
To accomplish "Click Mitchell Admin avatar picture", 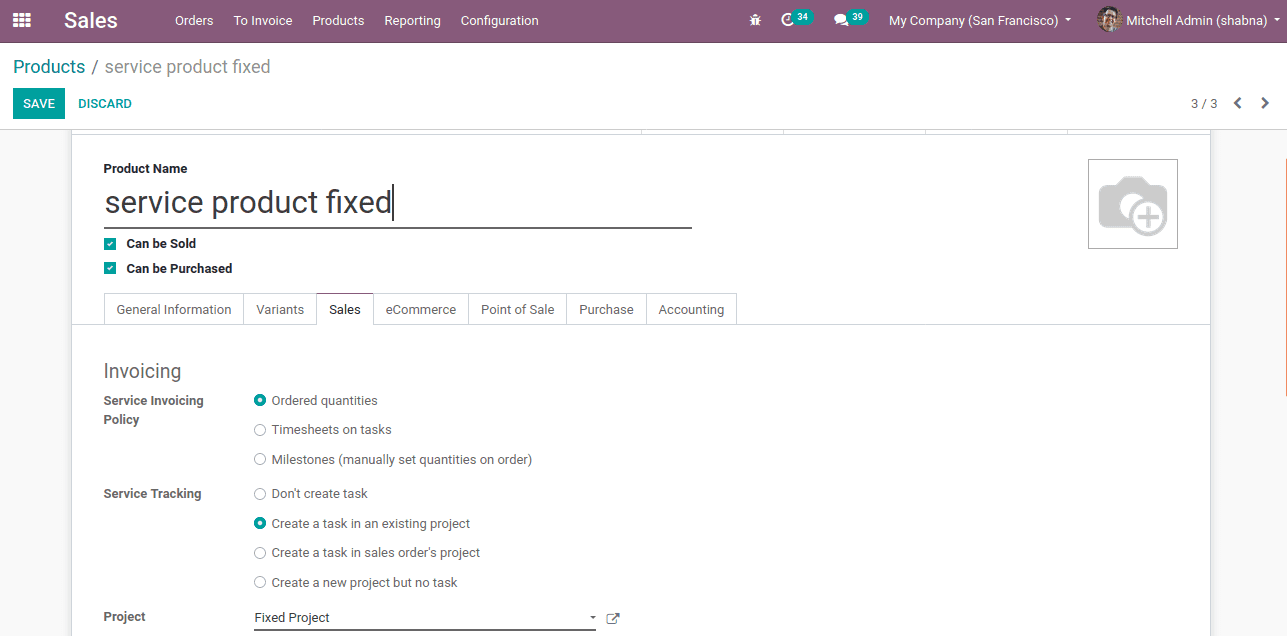I will pyautogui.click(x=1109, y=20).
